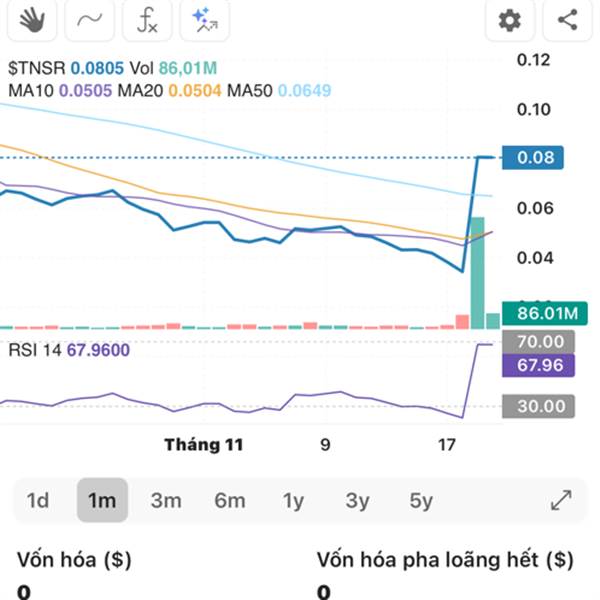The image size is (600, 600).
Task: Show the 5y chart range
Action: [x=421, y=500]
